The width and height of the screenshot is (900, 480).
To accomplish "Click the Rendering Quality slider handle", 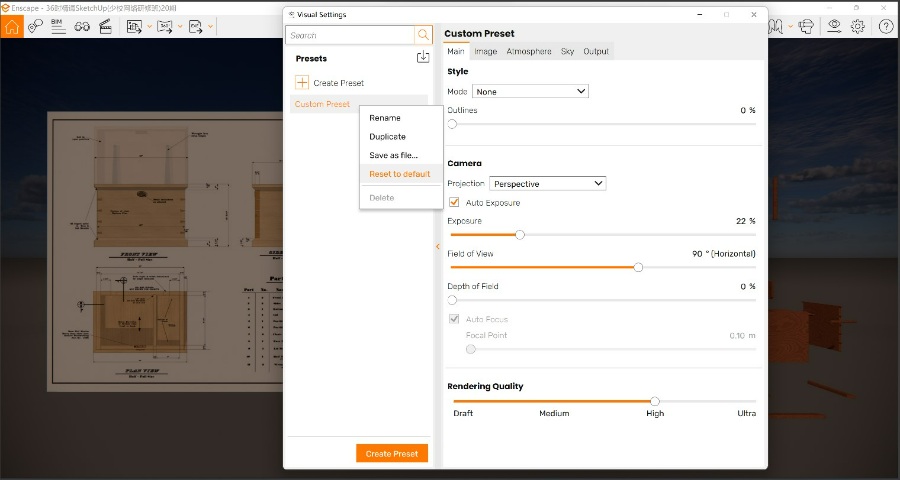I will click(655, 401).
